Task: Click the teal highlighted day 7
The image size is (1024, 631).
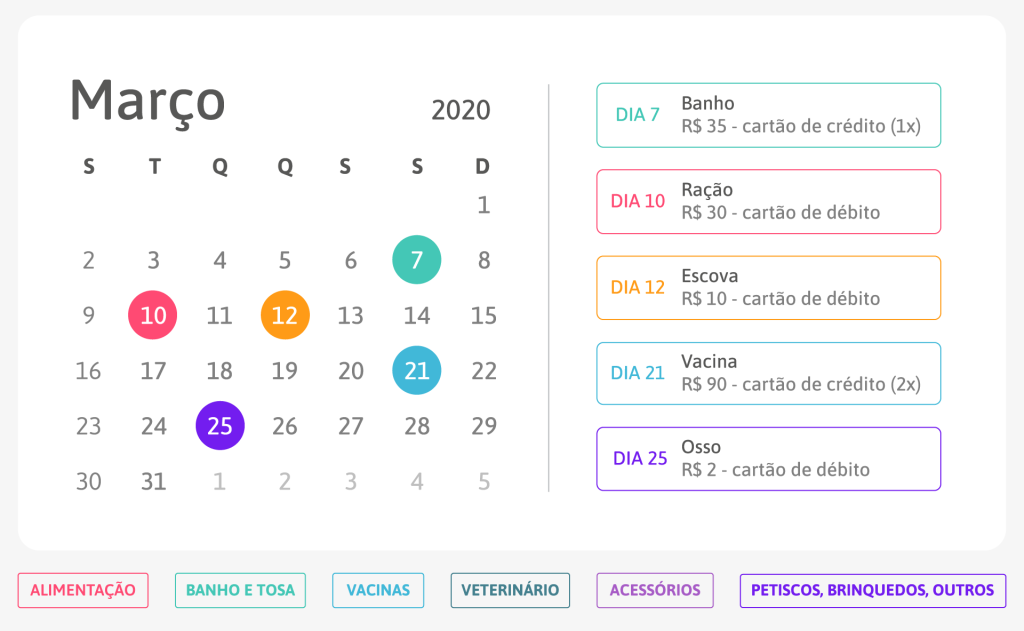Action: (x=416, y=260)
